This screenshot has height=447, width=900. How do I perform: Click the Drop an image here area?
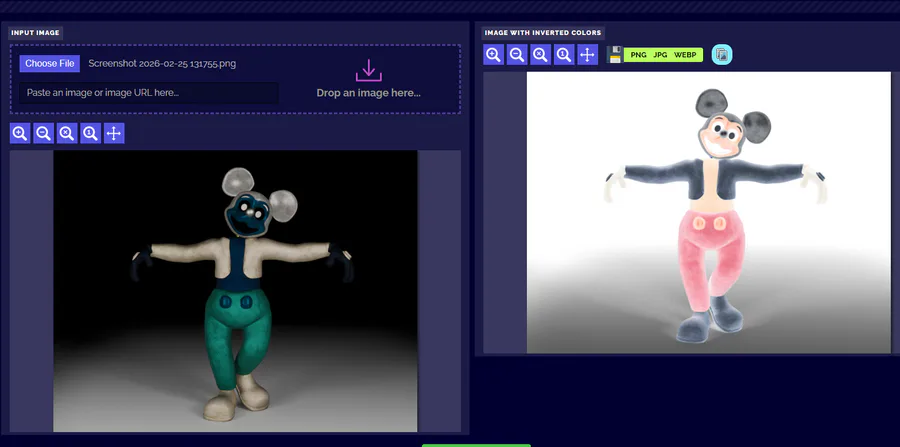tap(368, 79)
